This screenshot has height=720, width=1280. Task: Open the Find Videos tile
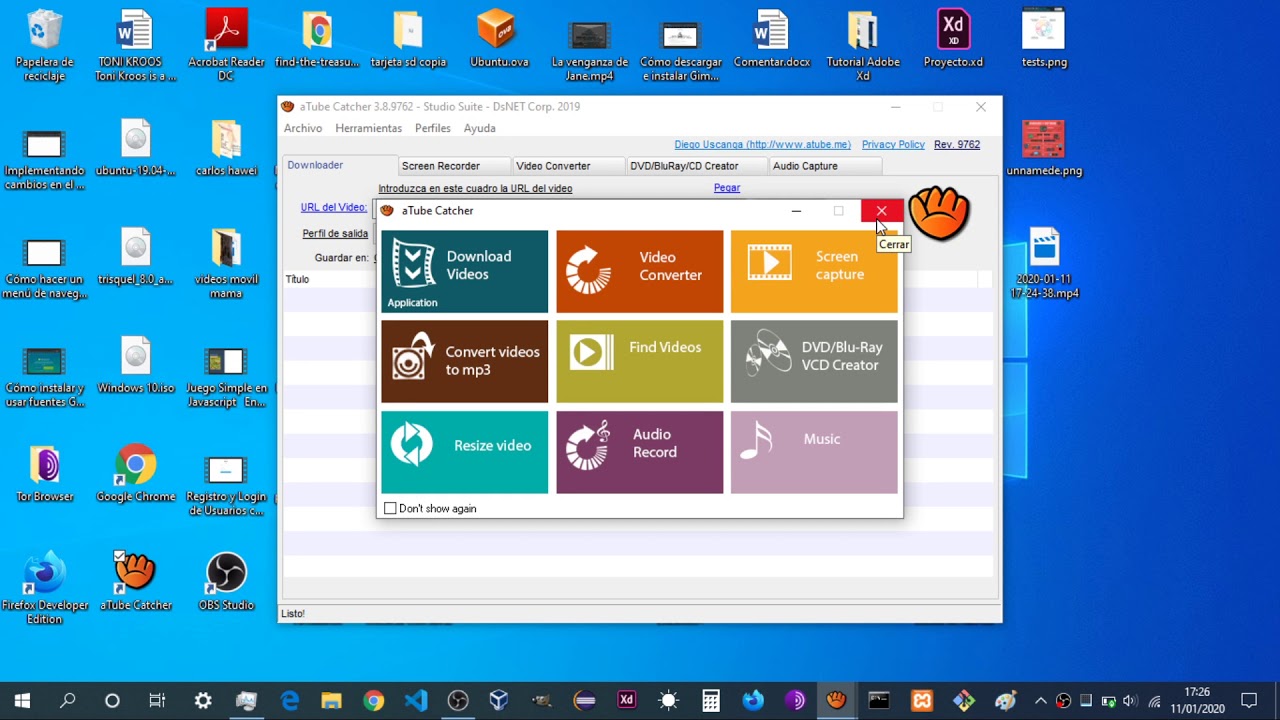(x=639, y=361)
